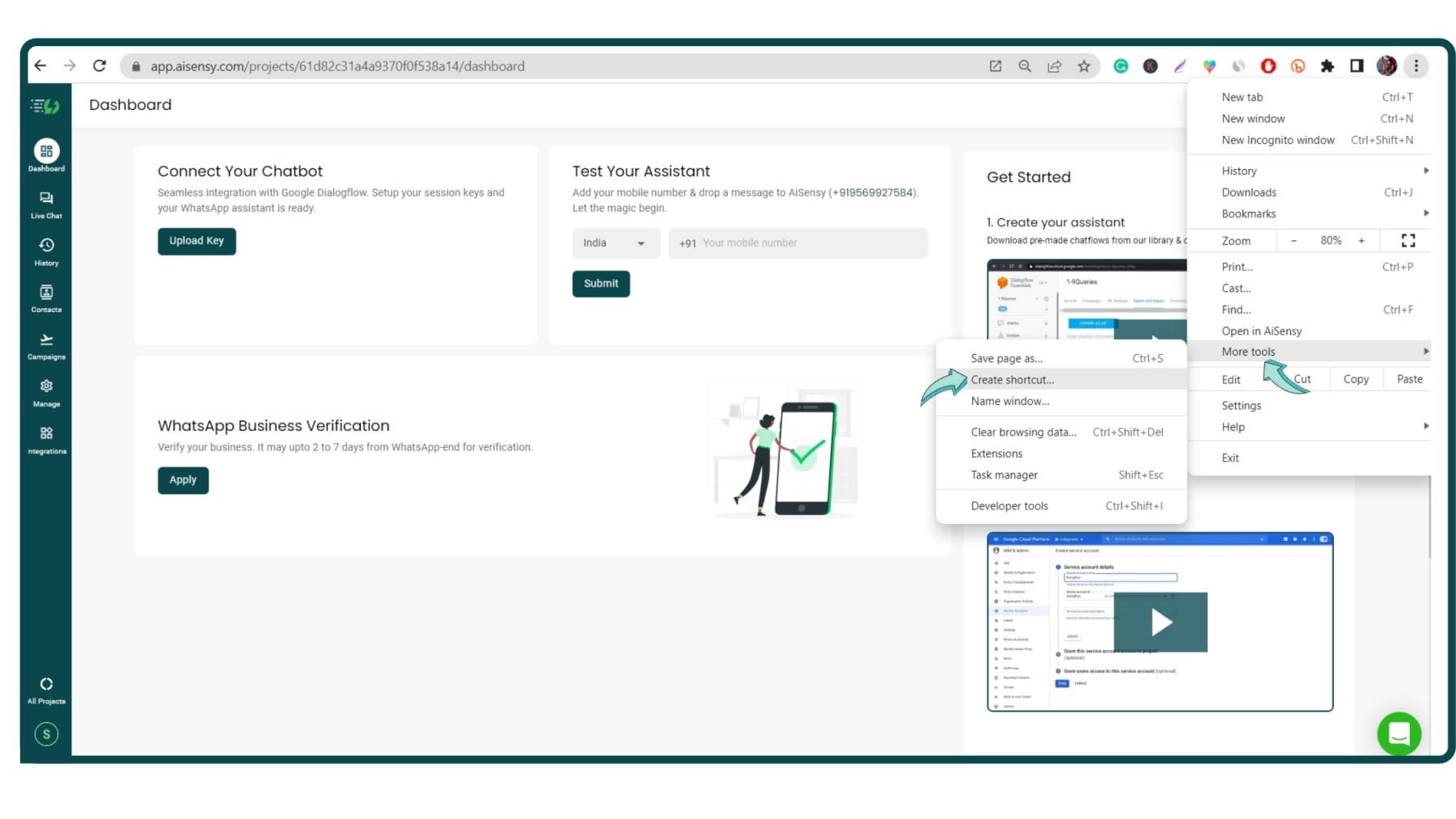Click Paste in the Edit row

tap(1409, 379)
